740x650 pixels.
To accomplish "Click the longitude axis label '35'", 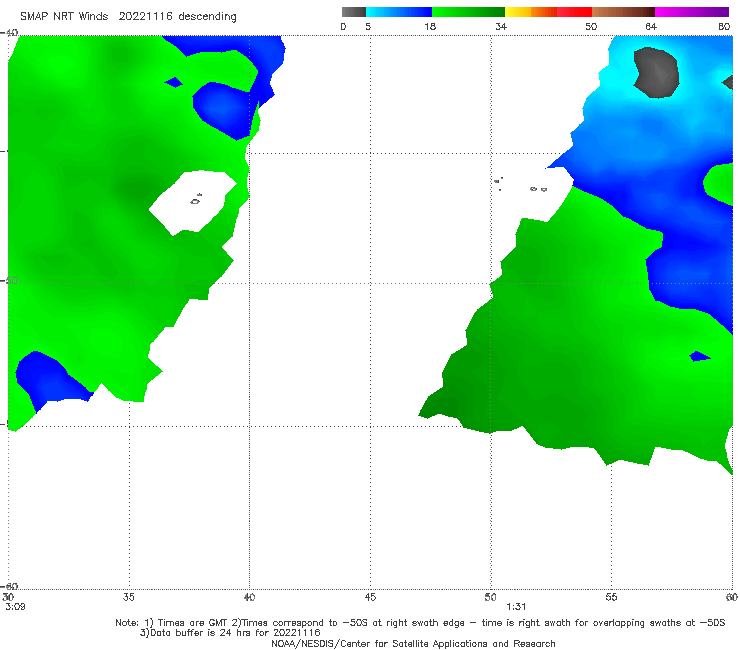I will coord(129,597).
